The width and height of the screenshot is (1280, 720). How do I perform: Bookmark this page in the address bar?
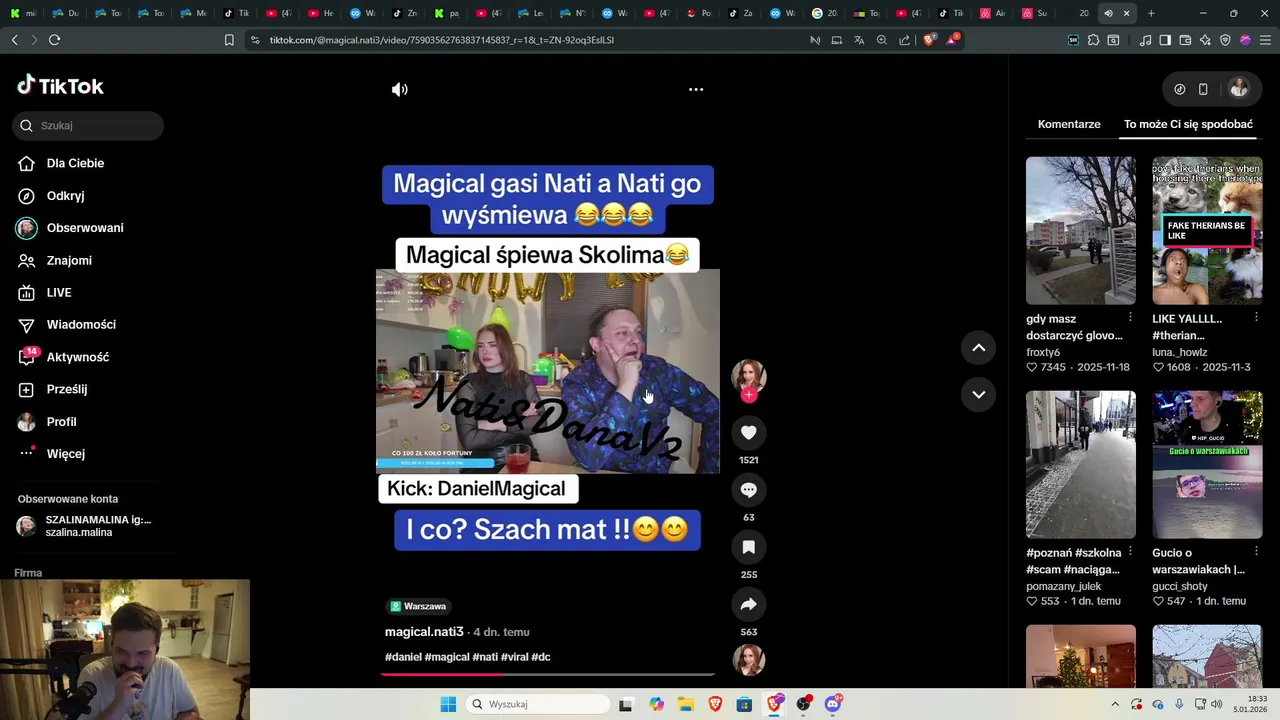point(229,40)
